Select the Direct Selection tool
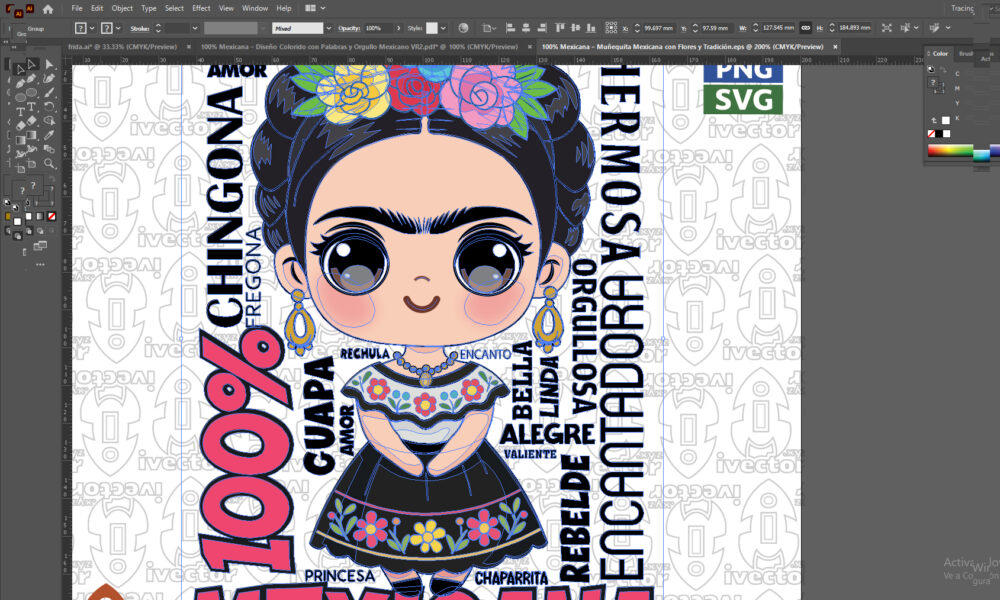 pos(32,64)
